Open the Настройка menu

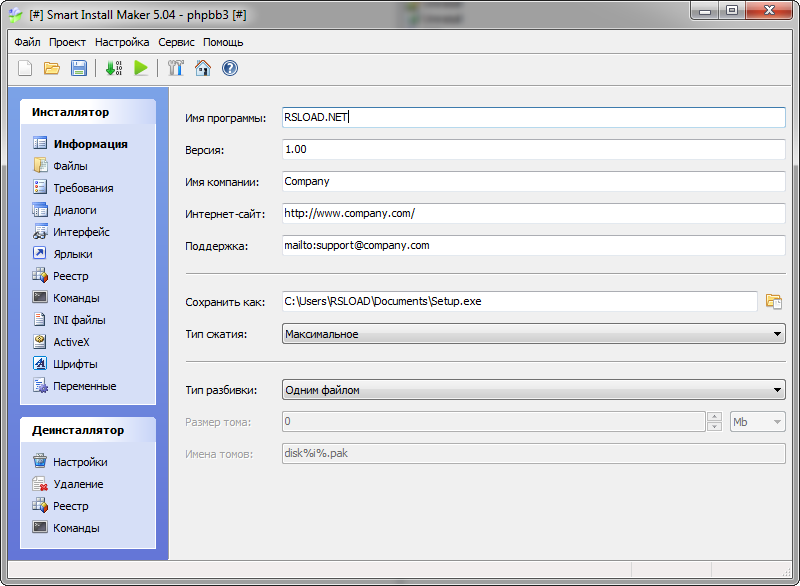(x=122, y=42)
